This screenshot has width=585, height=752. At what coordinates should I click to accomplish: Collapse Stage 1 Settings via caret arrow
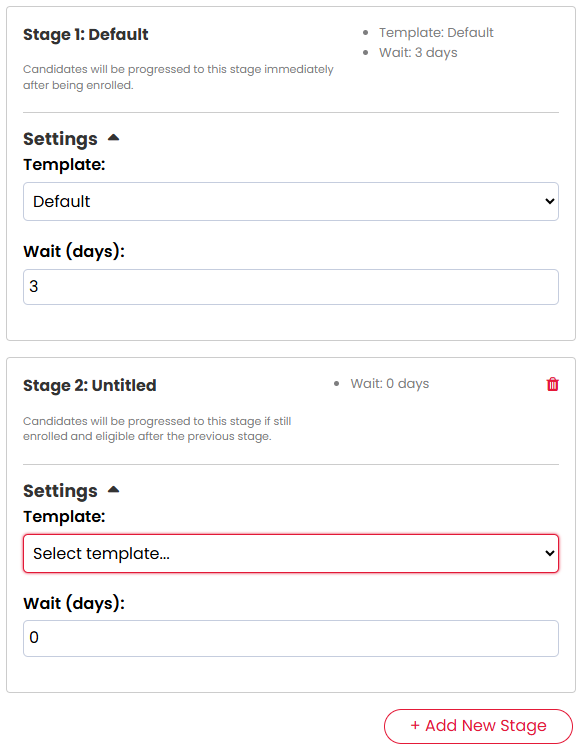coord(113,138)
